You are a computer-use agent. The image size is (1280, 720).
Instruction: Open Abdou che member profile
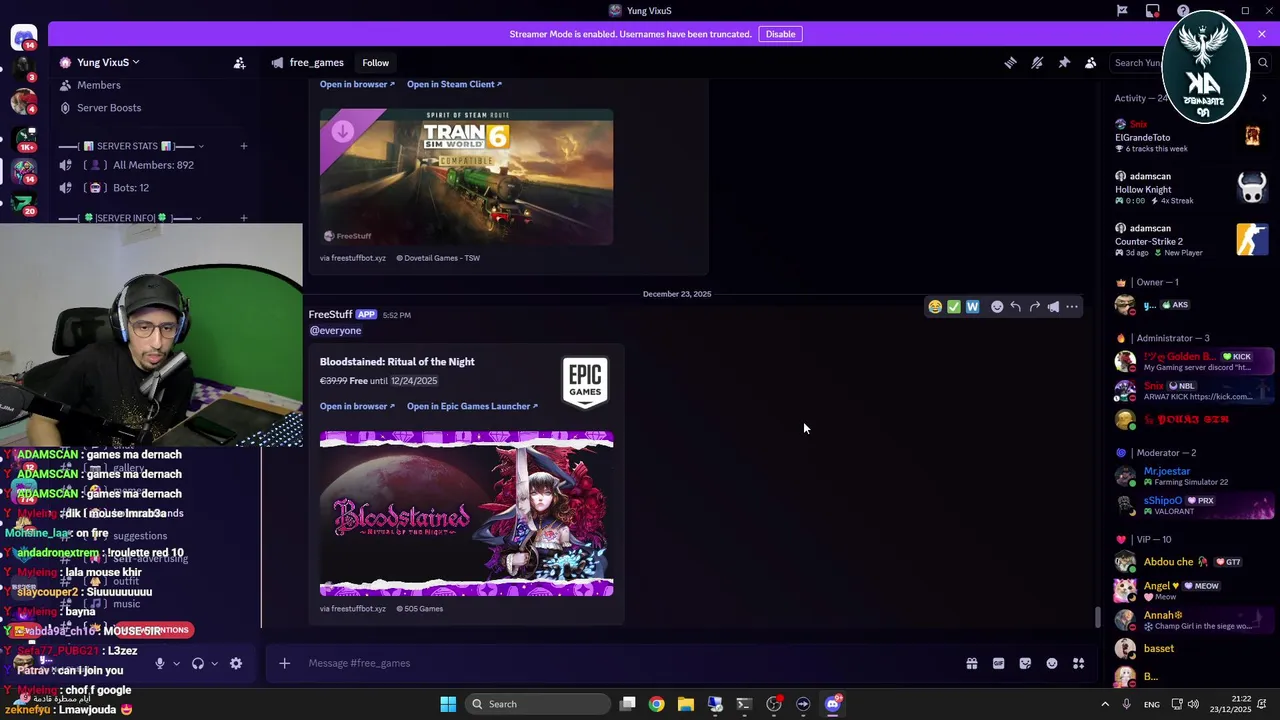point(1191,562)
